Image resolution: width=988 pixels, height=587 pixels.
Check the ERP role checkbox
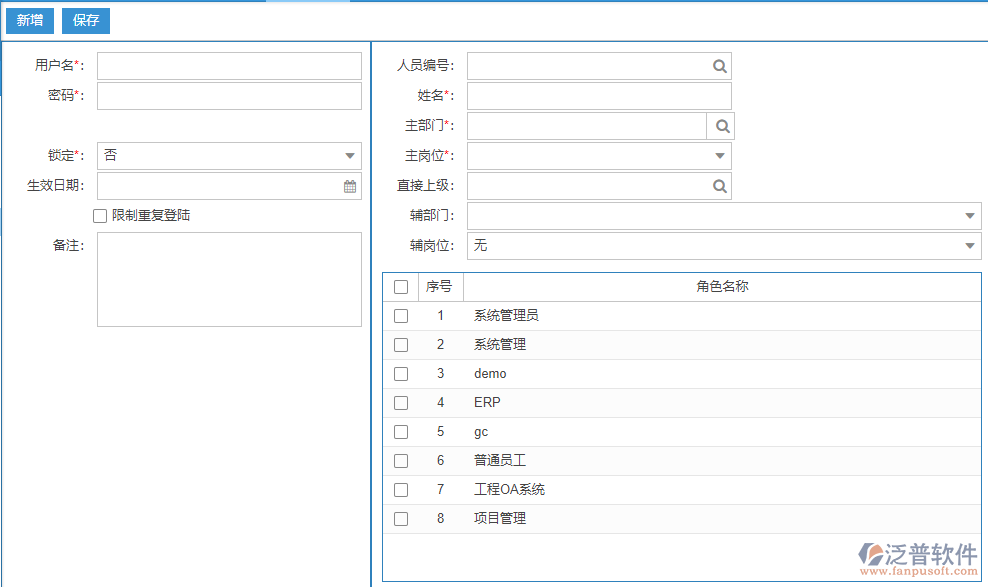[x=401, y=402]
